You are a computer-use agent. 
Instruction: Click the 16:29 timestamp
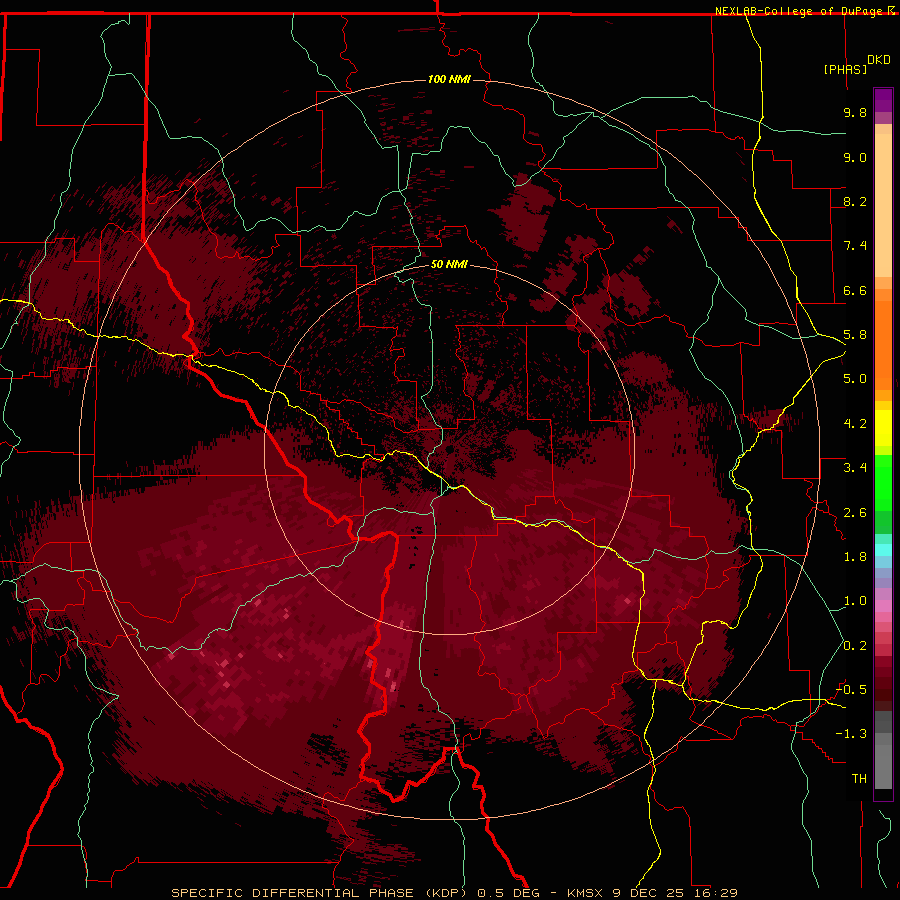pos(716,893)
